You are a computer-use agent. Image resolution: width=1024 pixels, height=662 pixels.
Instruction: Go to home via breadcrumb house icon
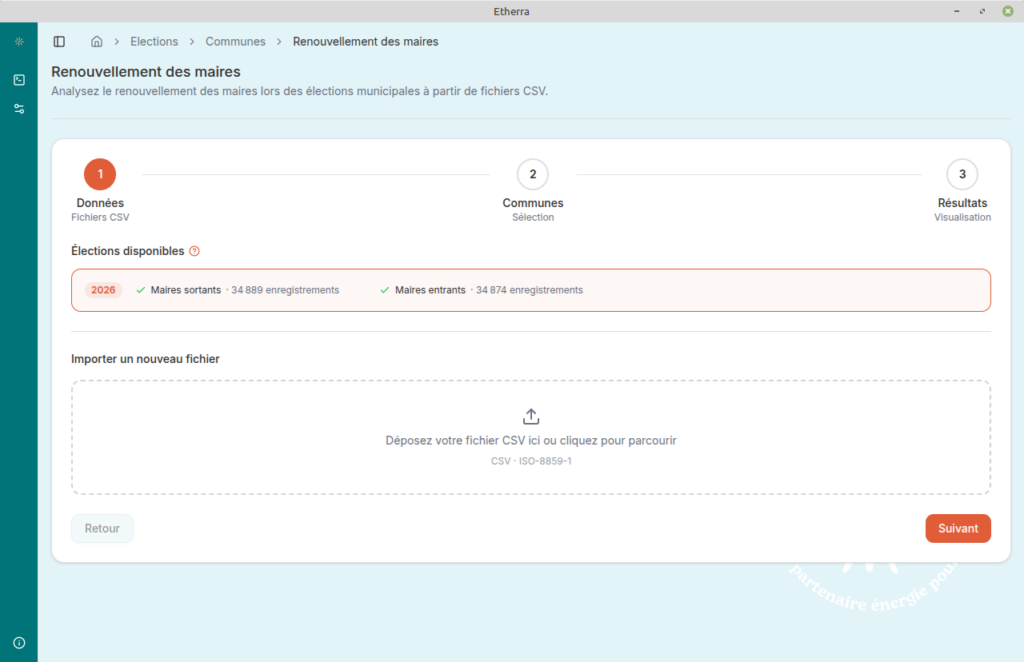click(x=97, y=42)
